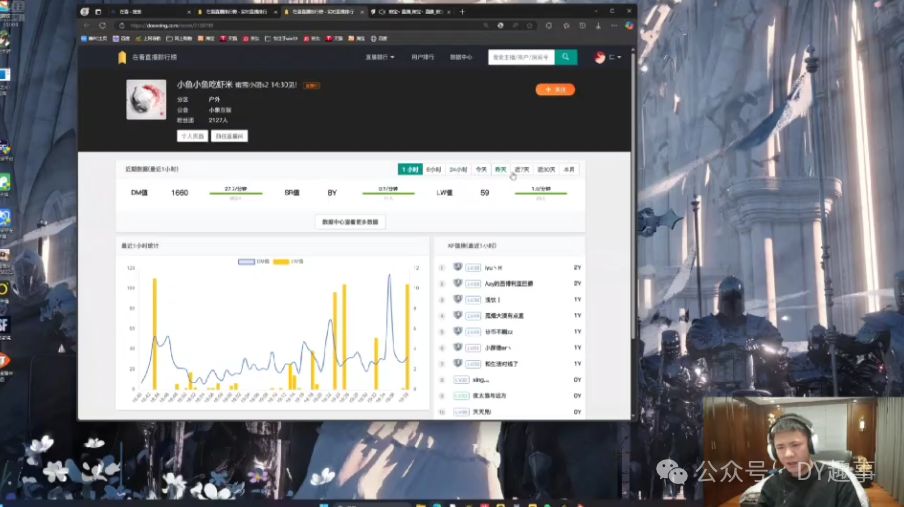904x507 pixels.
Task: Click the browser profile icon near tabs
Action: click(x=85, y=12)
